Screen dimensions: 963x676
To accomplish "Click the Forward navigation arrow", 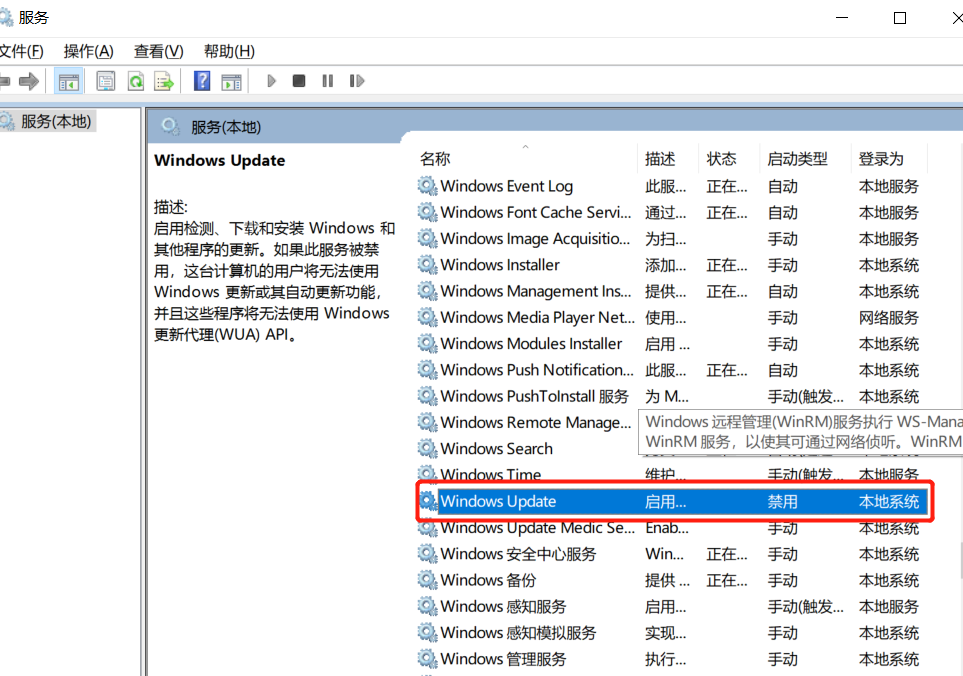I will (x=30, y=81).
